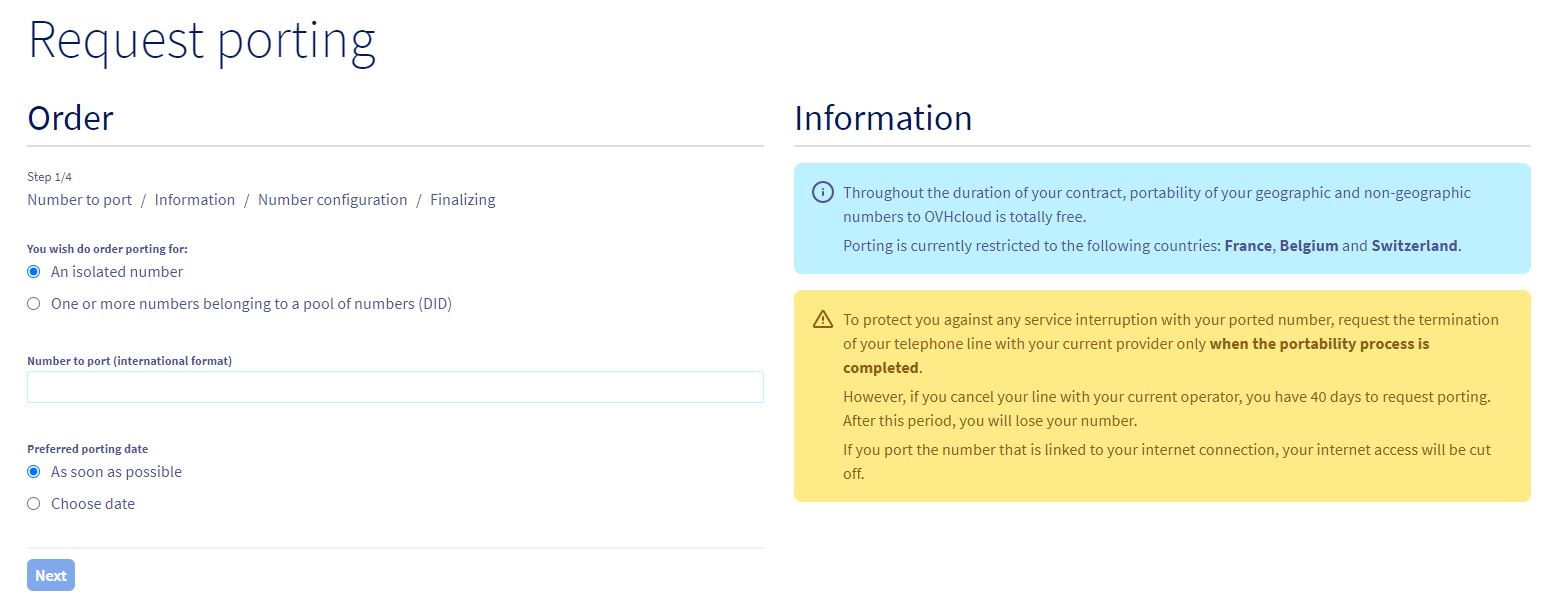Pick the 'Choose date' radio option
This screenshot has height=605, width=1543.
(x=34, y=504)
